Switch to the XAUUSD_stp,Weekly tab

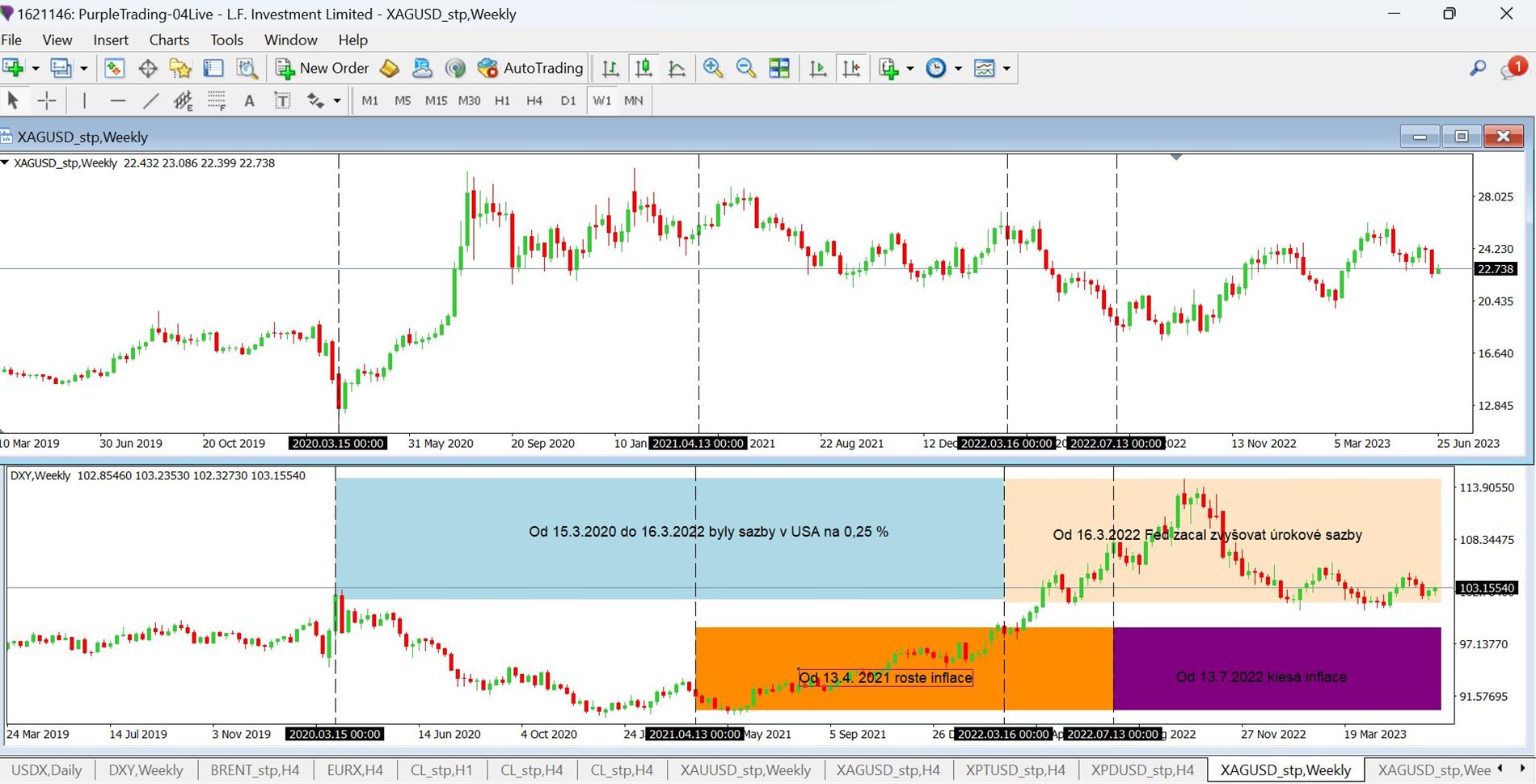(745, 770)
